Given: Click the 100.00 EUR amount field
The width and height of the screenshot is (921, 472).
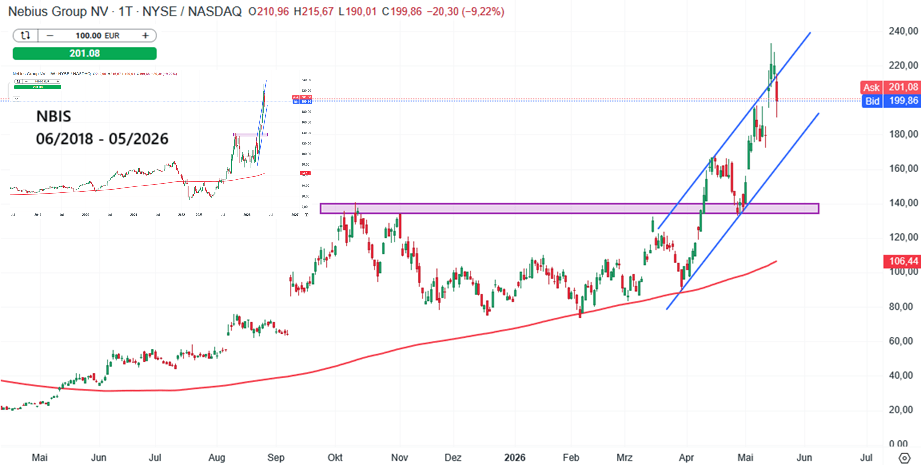Looking at the screenshot, I should point(100,35).
